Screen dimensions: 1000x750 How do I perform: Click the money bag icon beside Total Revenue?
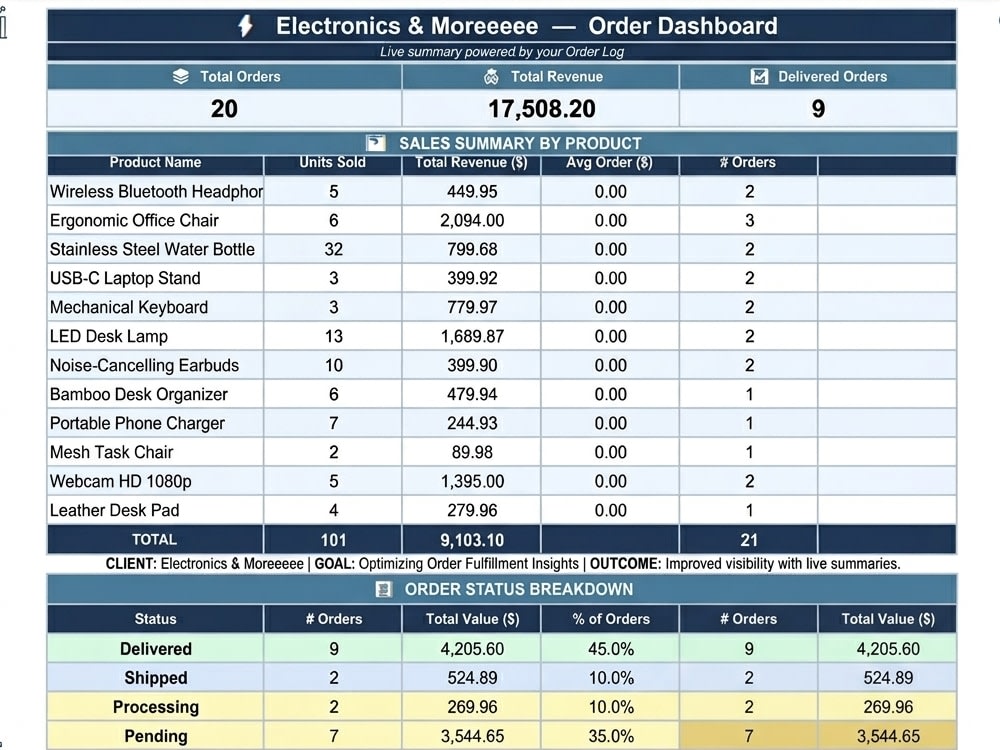coord(491,77)
